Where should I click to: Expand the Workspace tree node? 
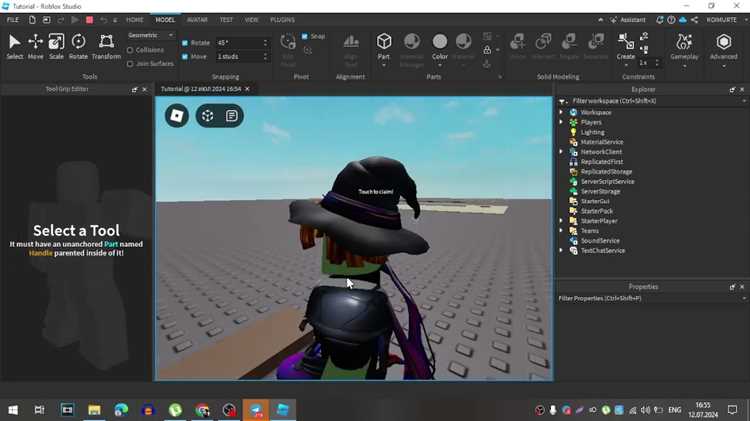[562, 112]
